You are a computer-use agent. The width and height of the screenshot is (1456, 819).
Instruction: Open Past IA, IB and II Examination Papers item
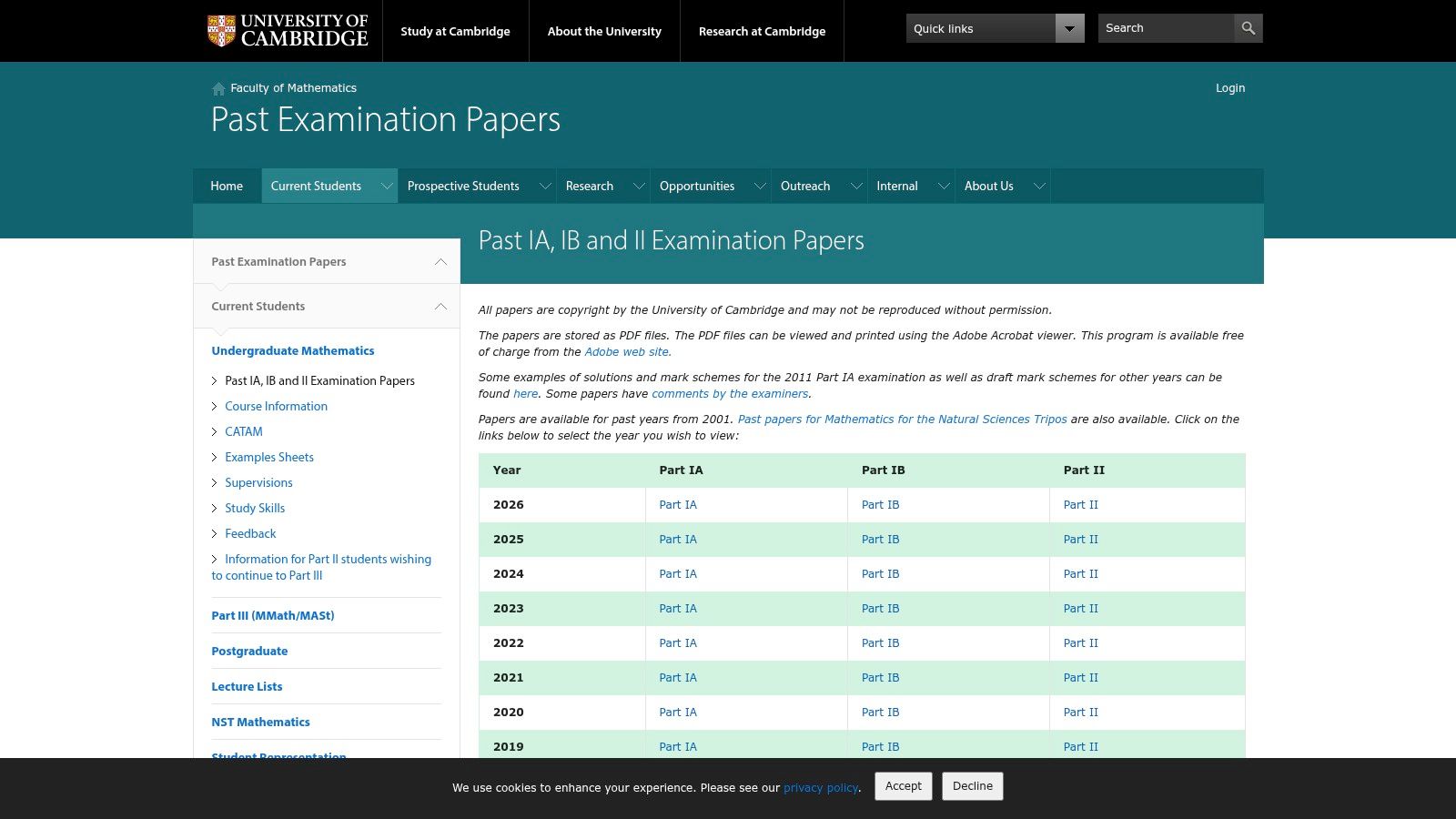(x=319, y=380)
